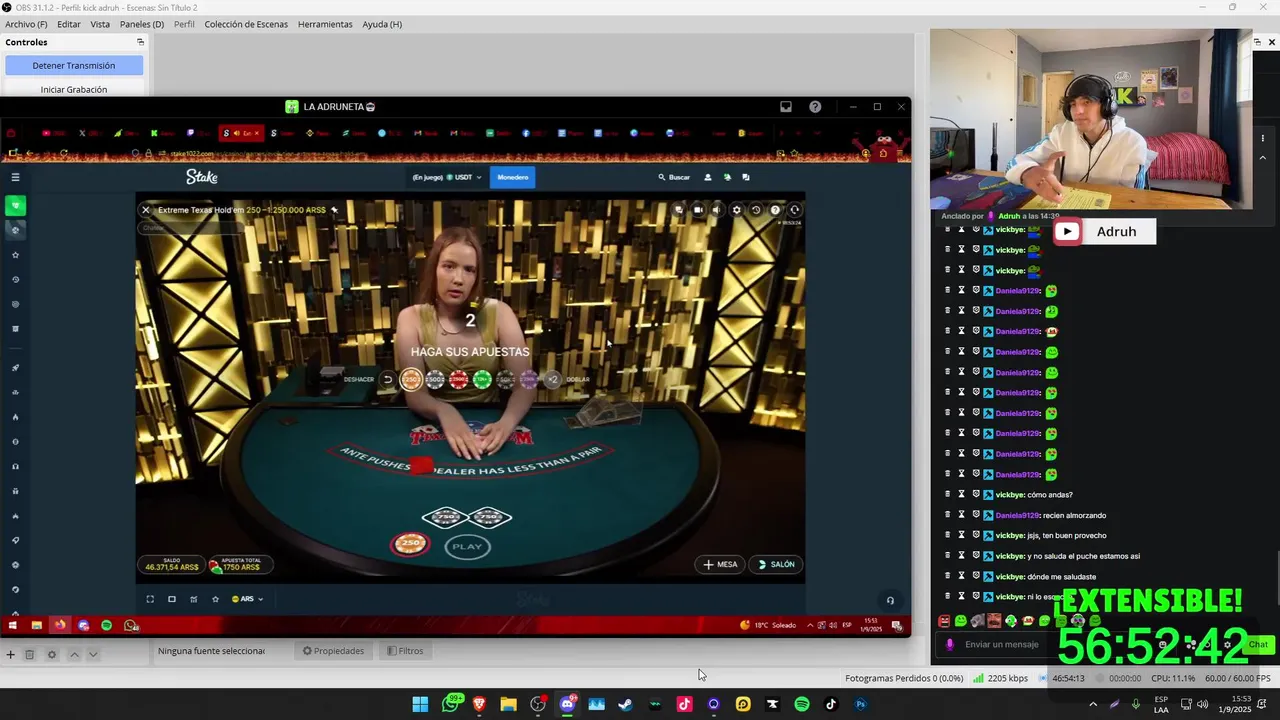
Task: Click the Monedero button
Action: click(x=513, y=177)
